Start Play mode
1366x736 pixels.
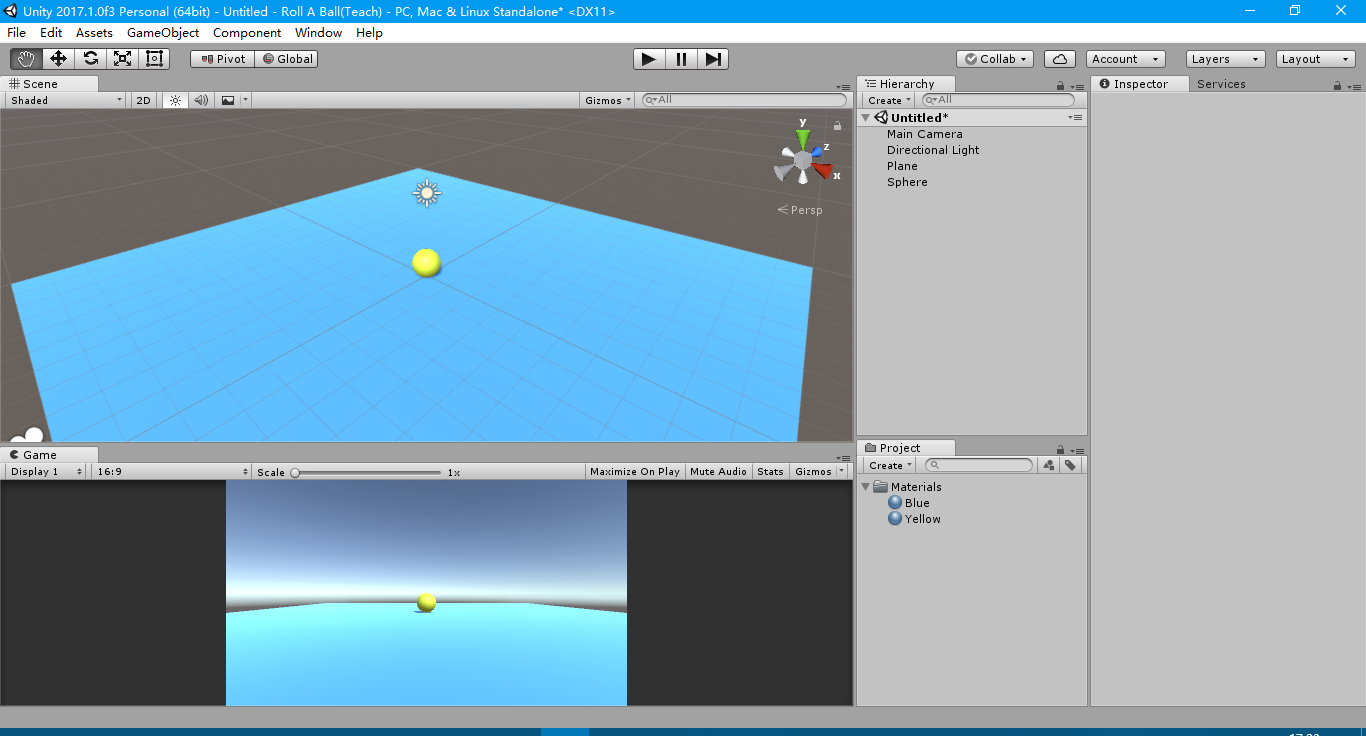tap(649, 59)
